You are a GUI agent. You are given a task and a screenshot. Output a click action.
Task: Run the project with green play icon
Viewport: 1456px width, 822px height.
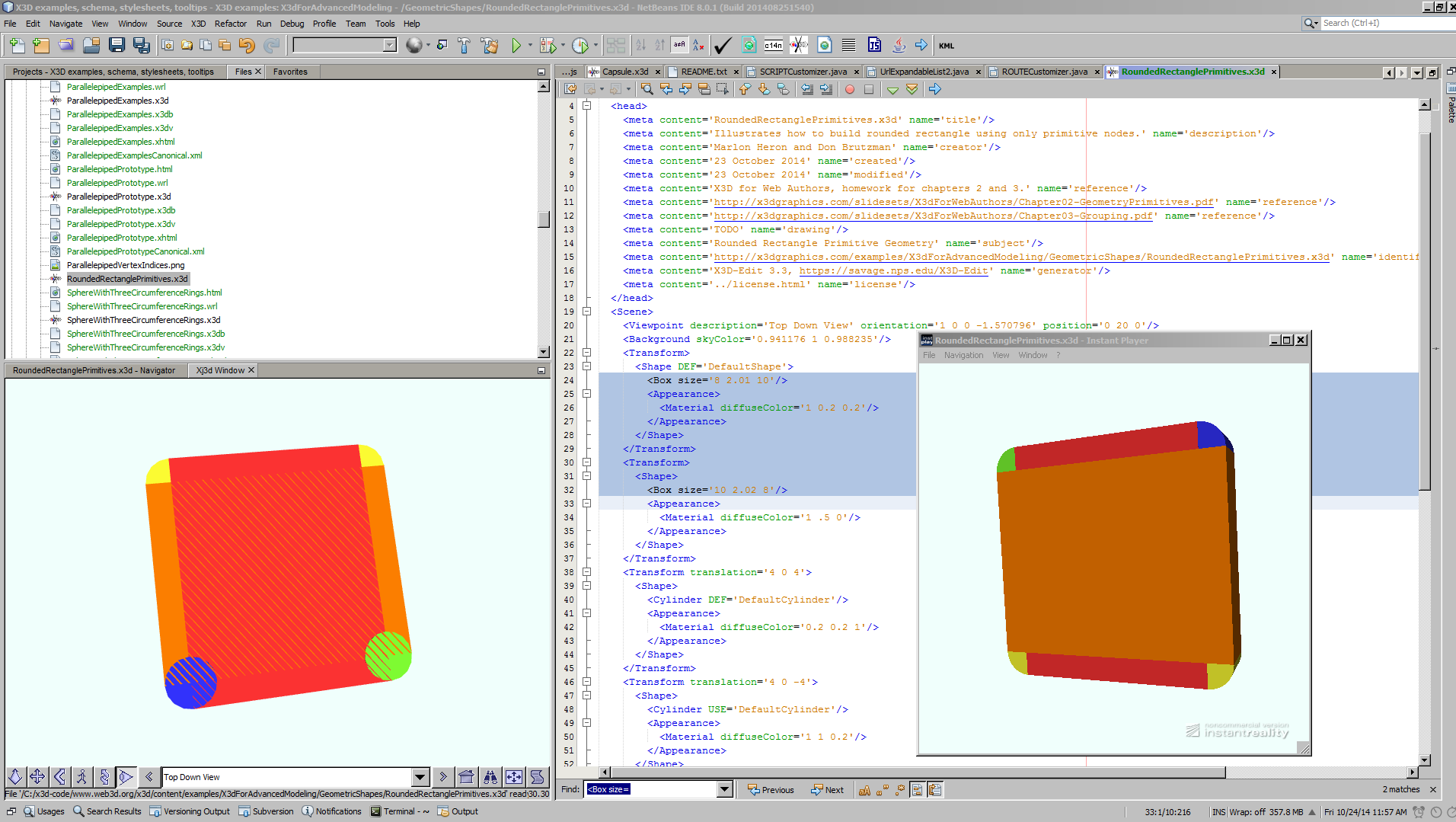pyautogui.click(x=516, y=46)
